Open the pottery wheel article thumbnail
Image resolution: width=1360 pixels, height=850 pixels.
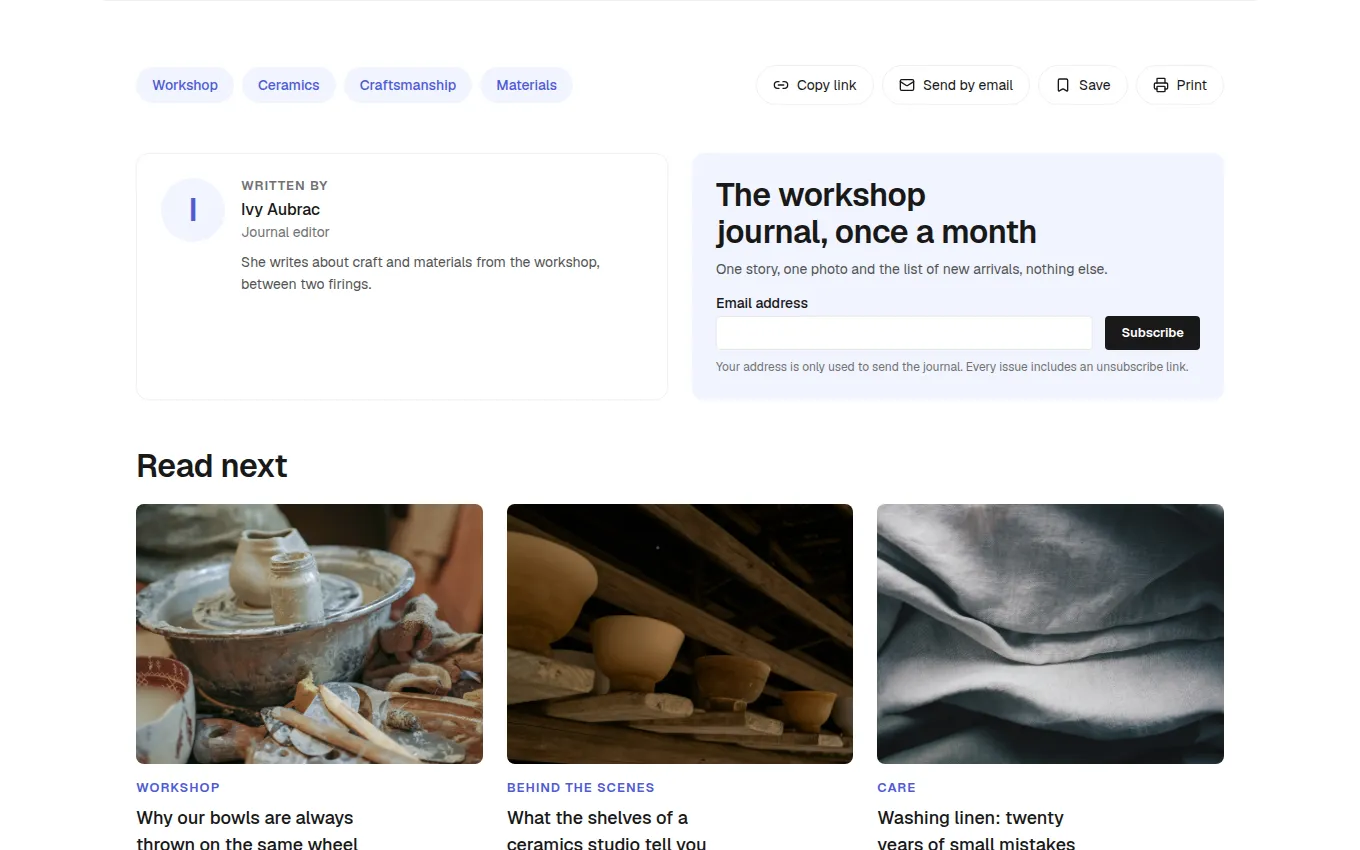tap(310, 634)
